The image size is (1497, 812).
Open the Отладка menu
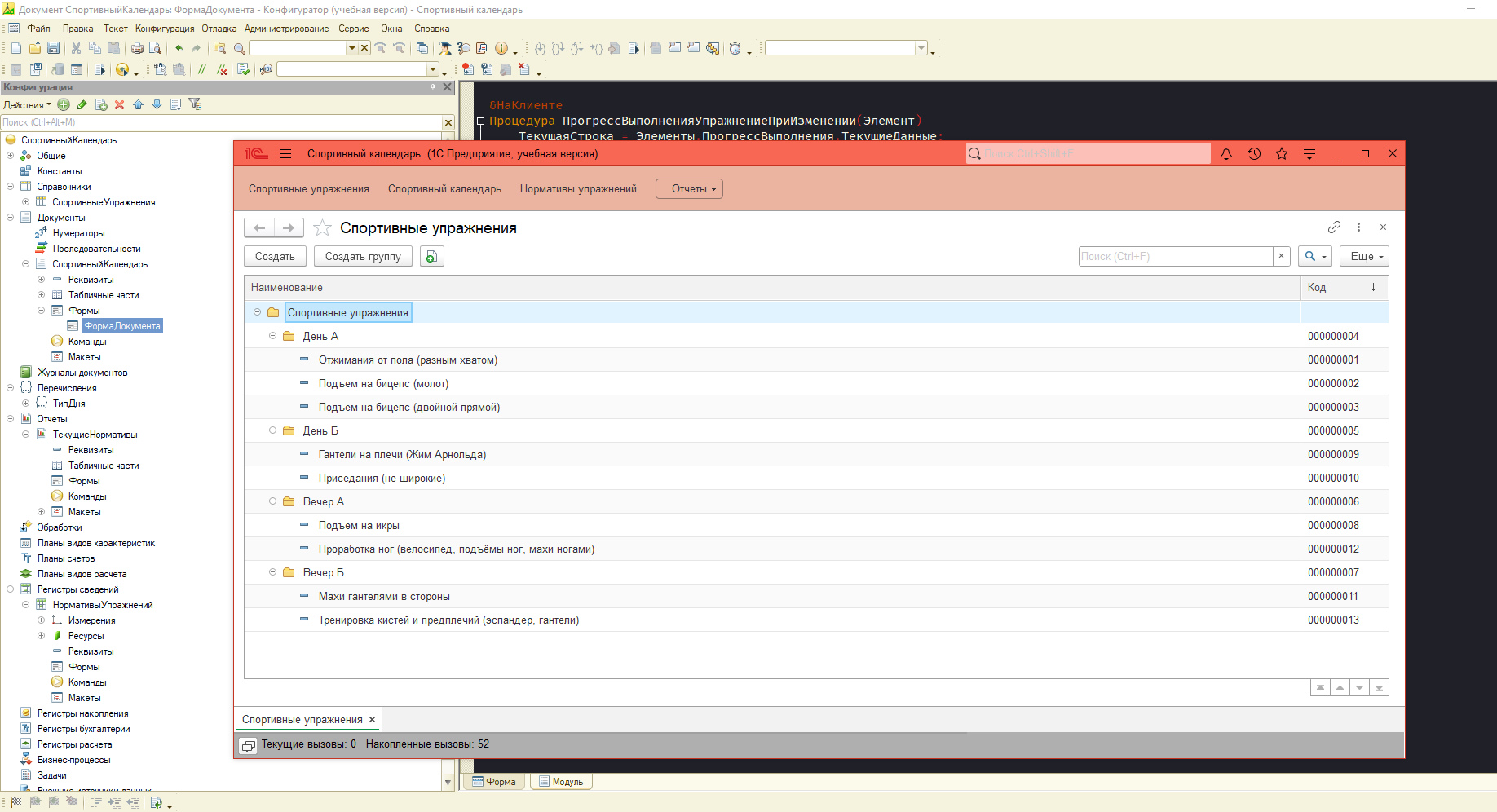[219, 29]
